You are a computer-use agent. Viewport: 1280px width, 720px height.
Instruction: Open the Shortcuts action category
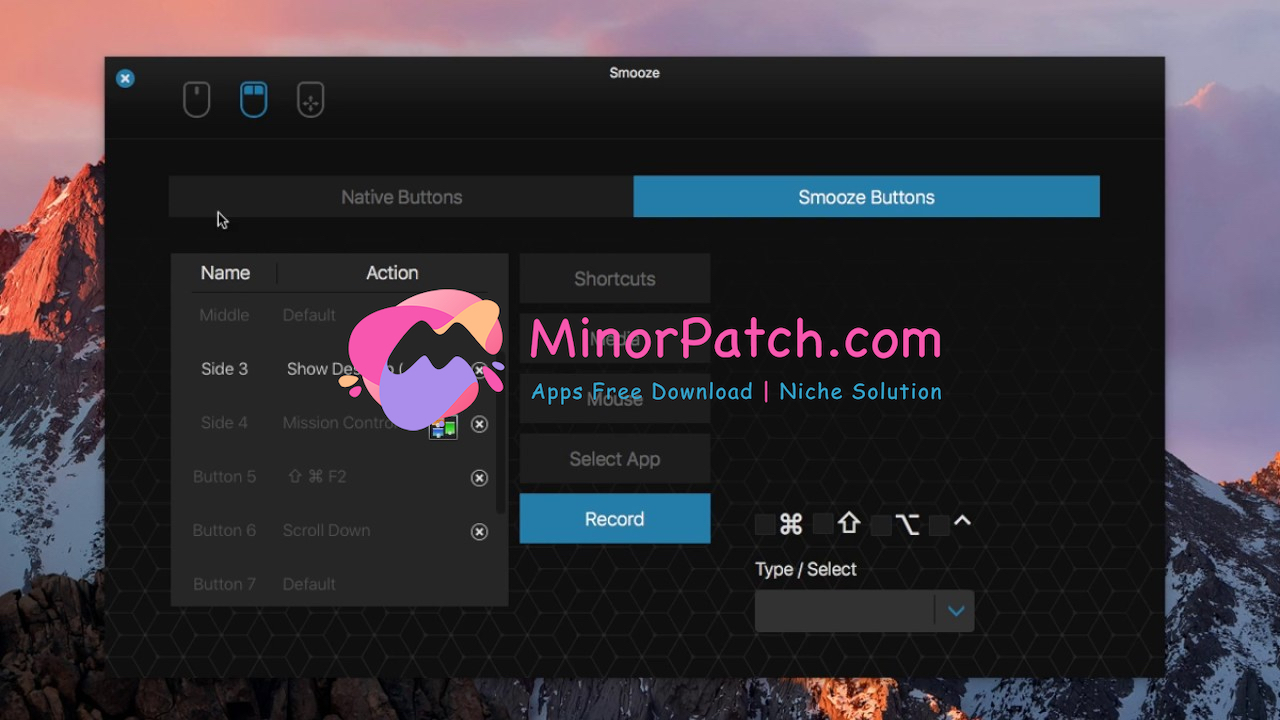615,279
